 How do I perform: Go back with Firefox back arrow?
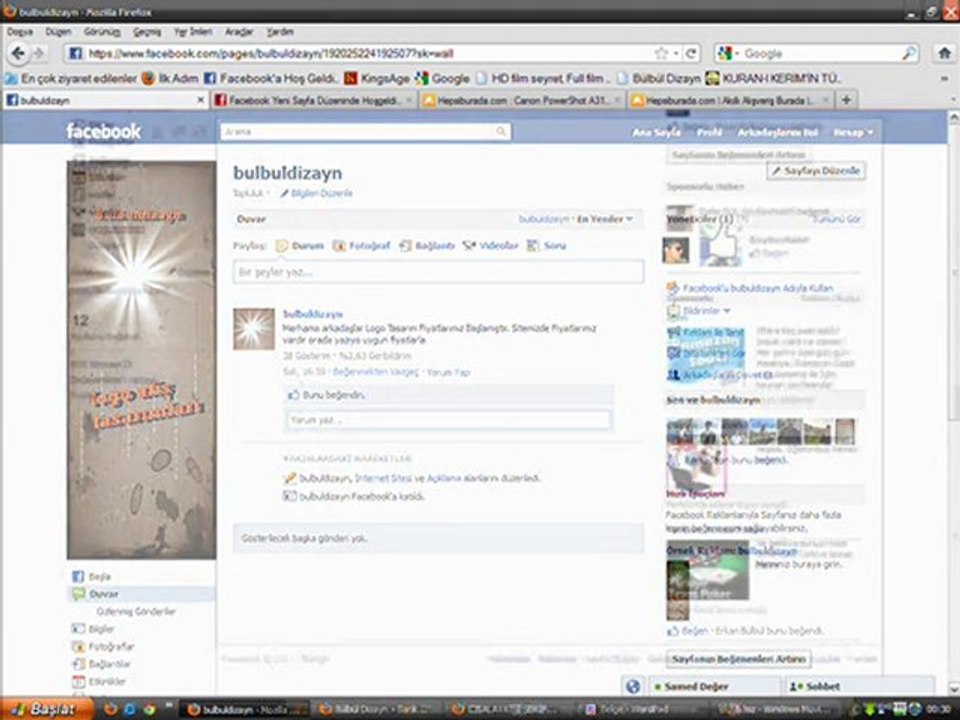18,54
